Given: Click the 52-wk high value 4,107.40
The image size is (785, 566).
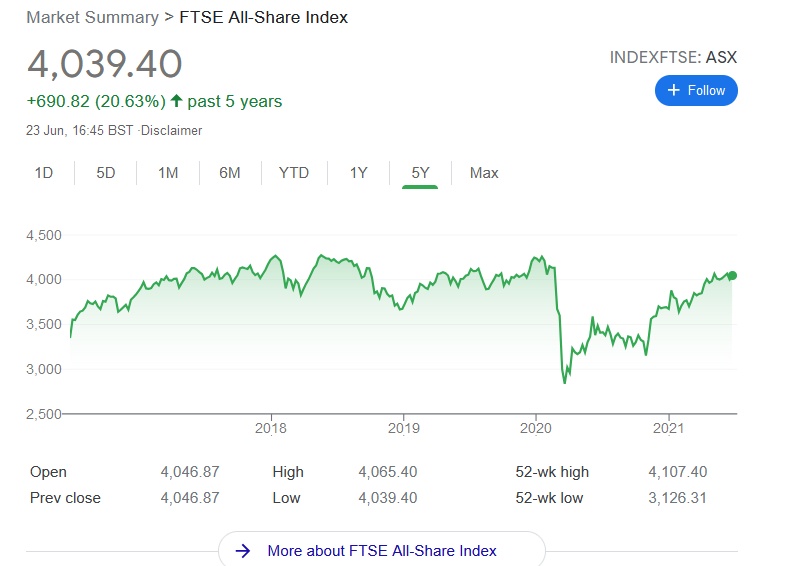Looking at the screenshot, I should (678, 472).
